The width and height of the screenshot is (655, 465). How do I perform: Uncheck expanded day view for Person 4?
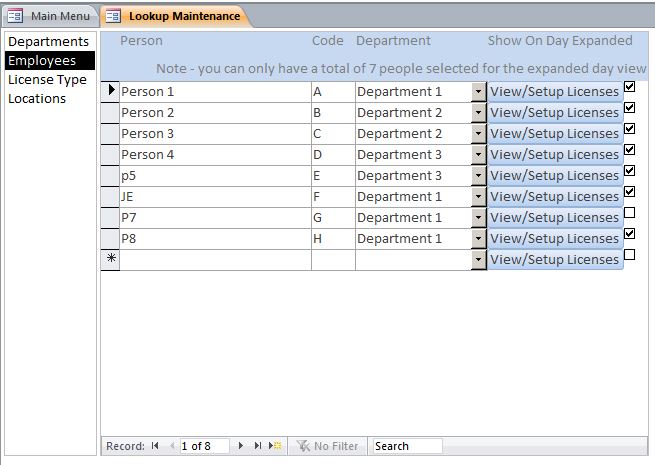(630, 149)
